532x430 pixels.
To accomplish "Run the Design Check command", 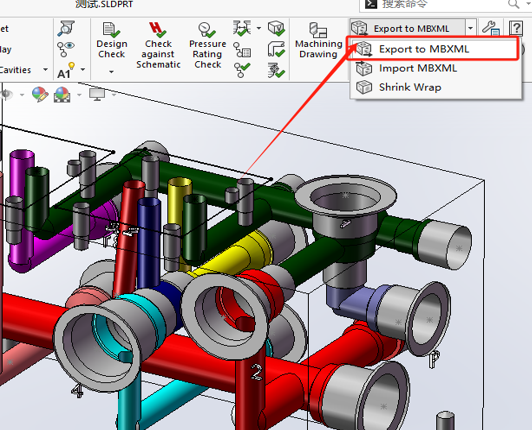I will coord(111,41).
